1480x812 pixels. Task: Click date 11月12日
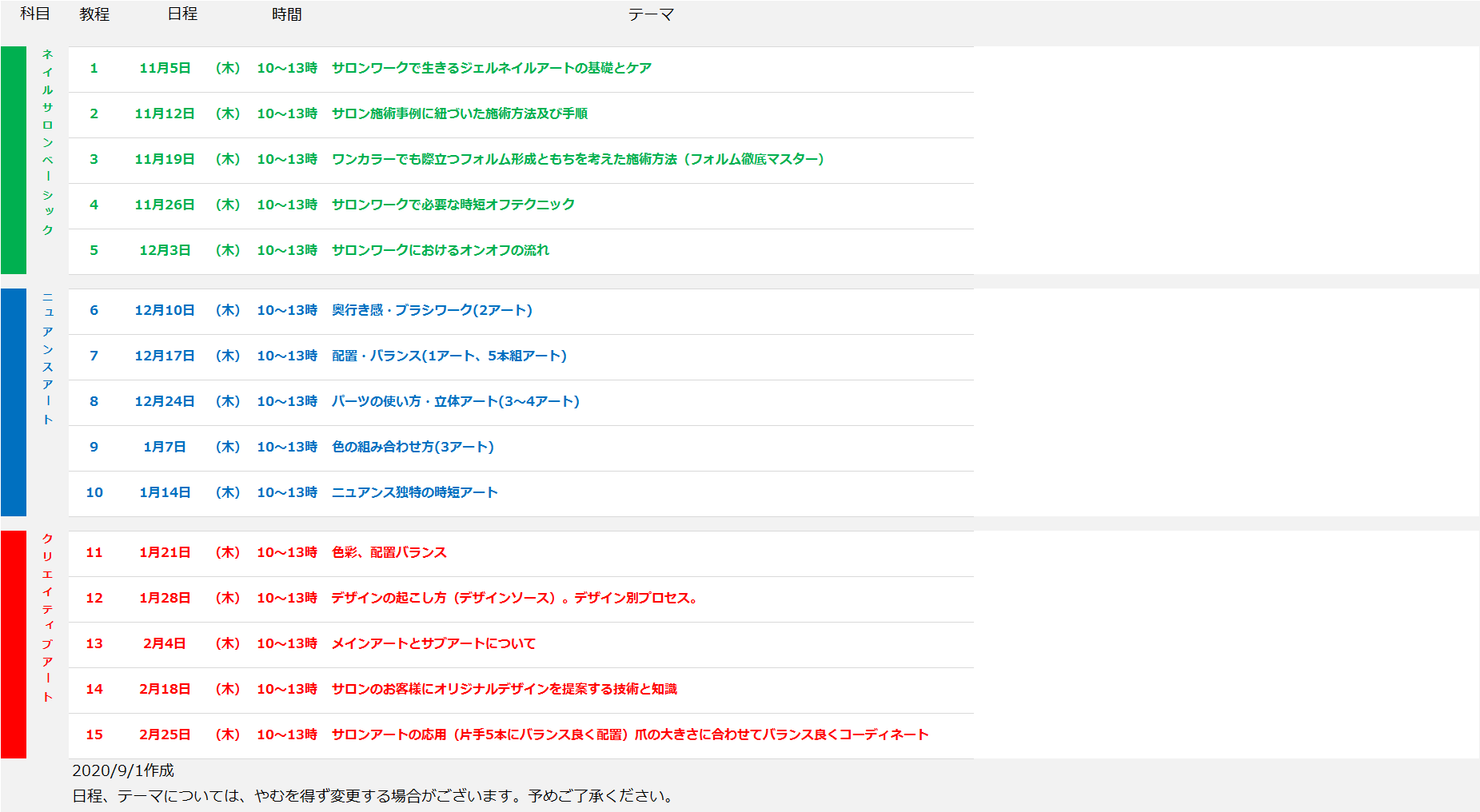click(165, 113)
